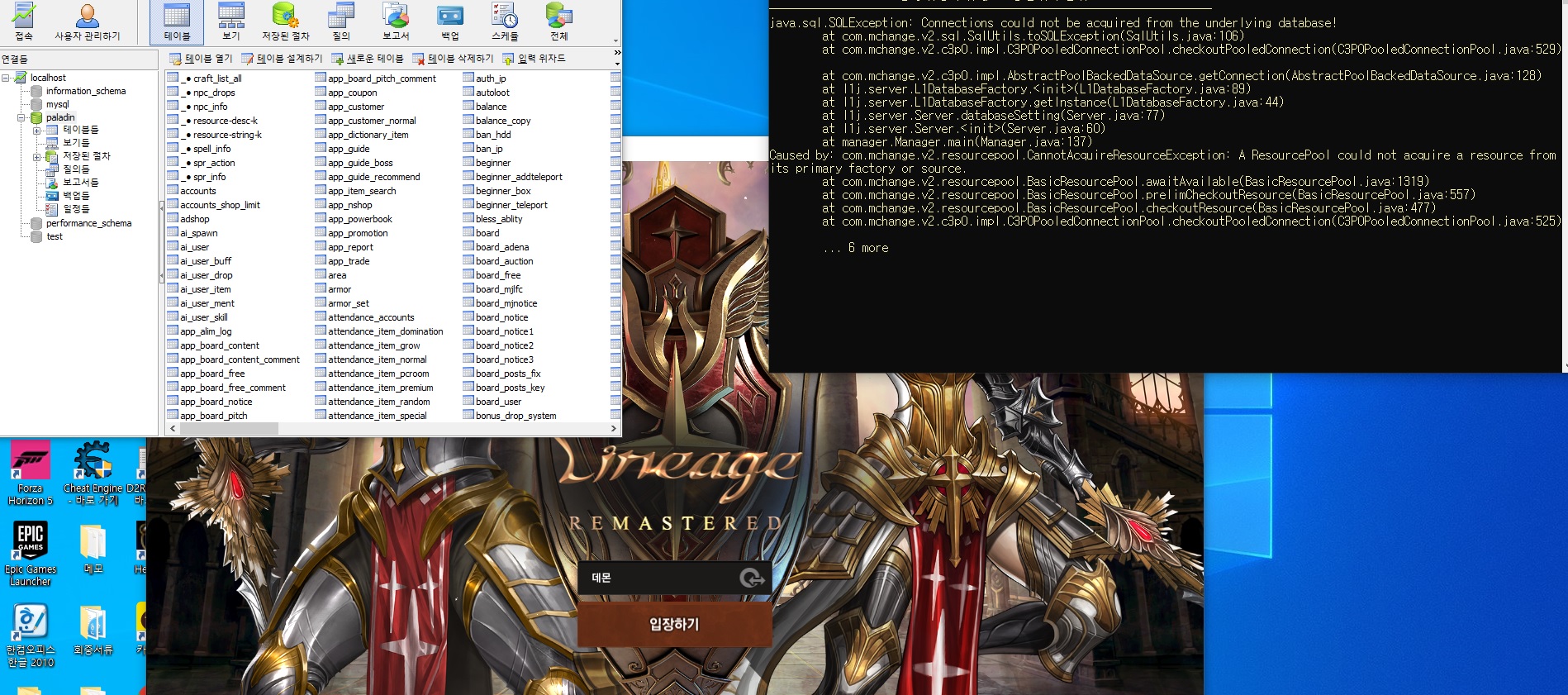Viewport: 1568px width, 695px height.
Task: Open the Epic Games Launcher shortcut
Action: (31, 553)
